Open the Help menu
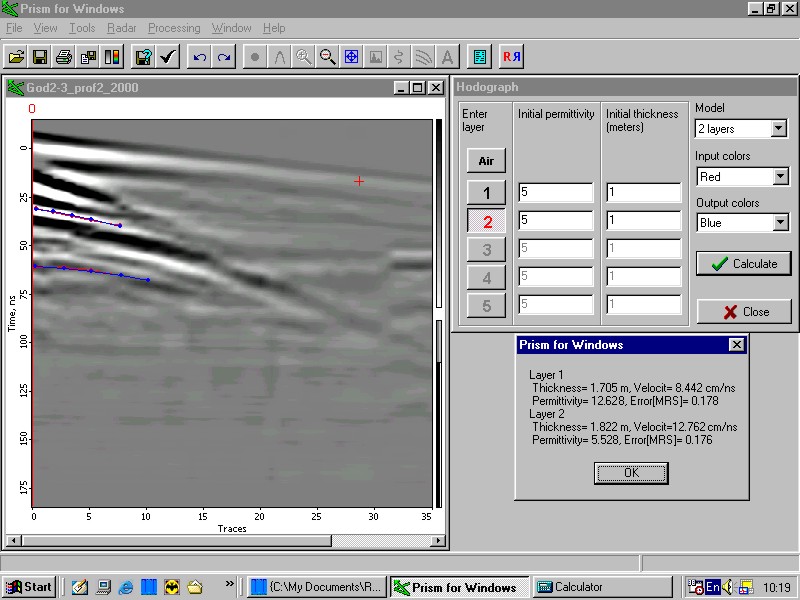The width and height of the screenshot is (800, 600). (274, 28)
